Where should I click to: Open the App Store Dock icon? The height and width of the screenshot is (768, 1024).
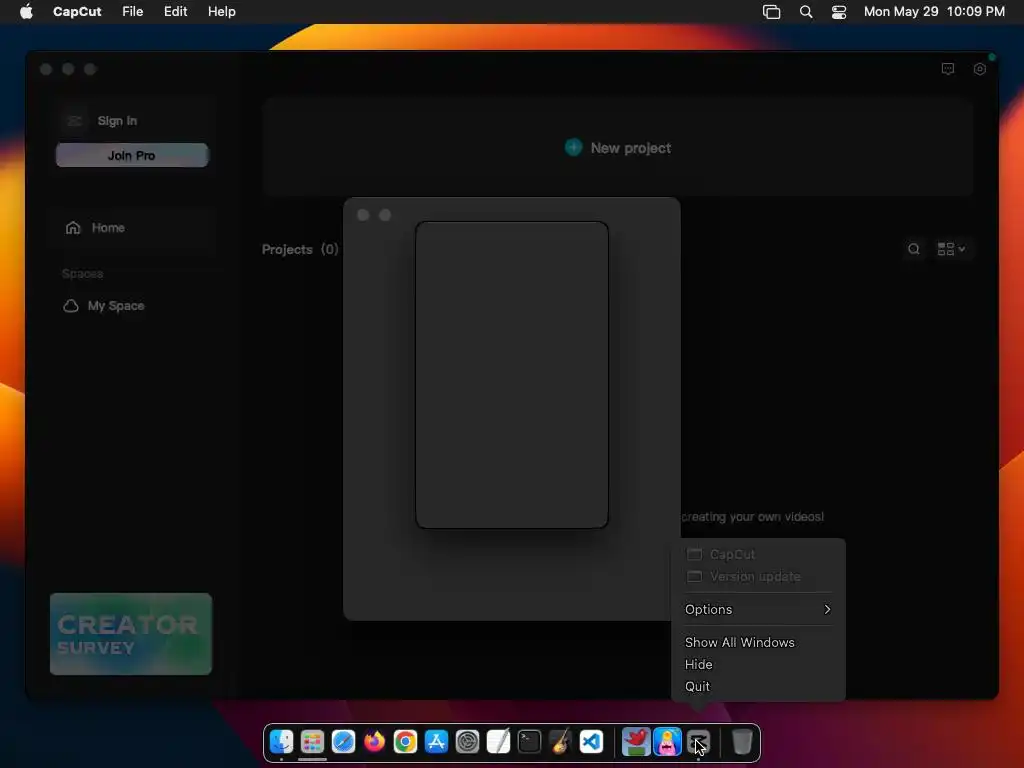pos(436,742)
